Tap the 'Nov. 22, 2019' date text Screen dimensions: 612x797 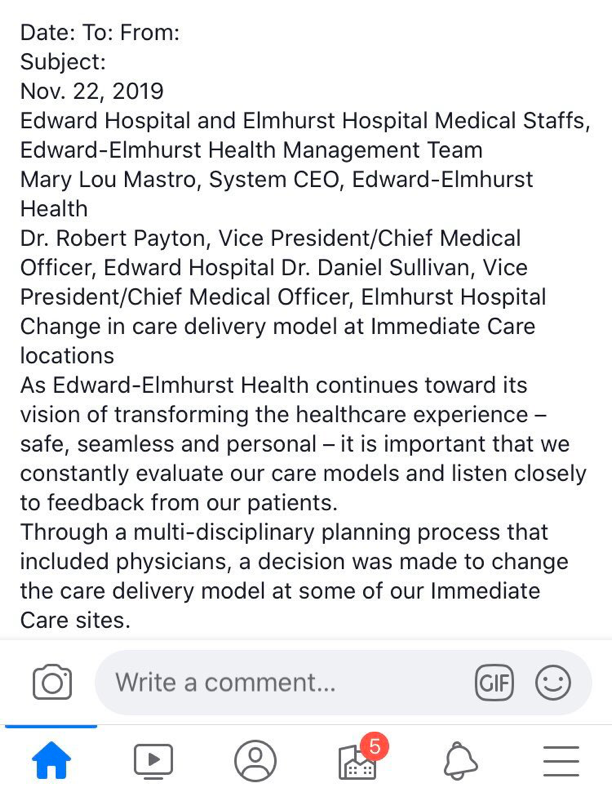click(92, 91)
